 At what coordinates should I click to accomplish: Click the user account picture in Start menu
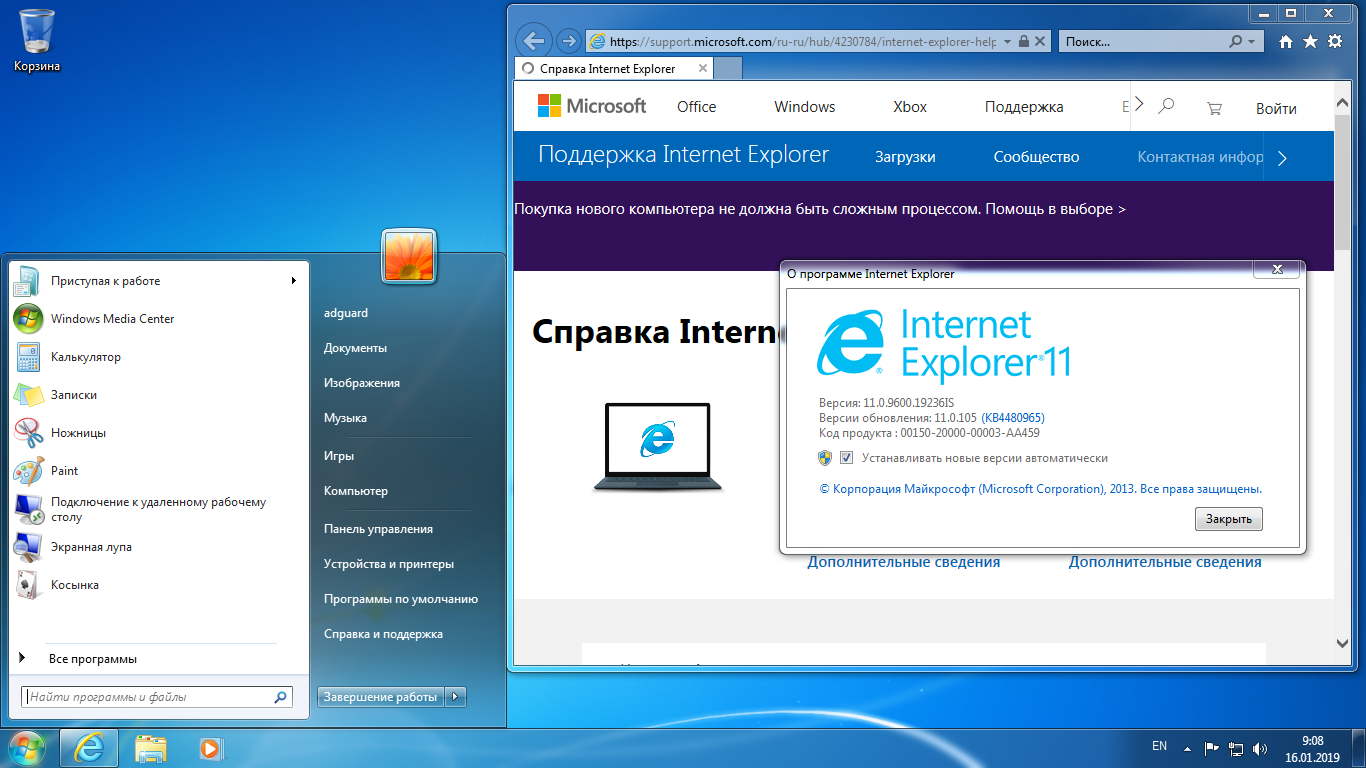click(x=409, y=256)
